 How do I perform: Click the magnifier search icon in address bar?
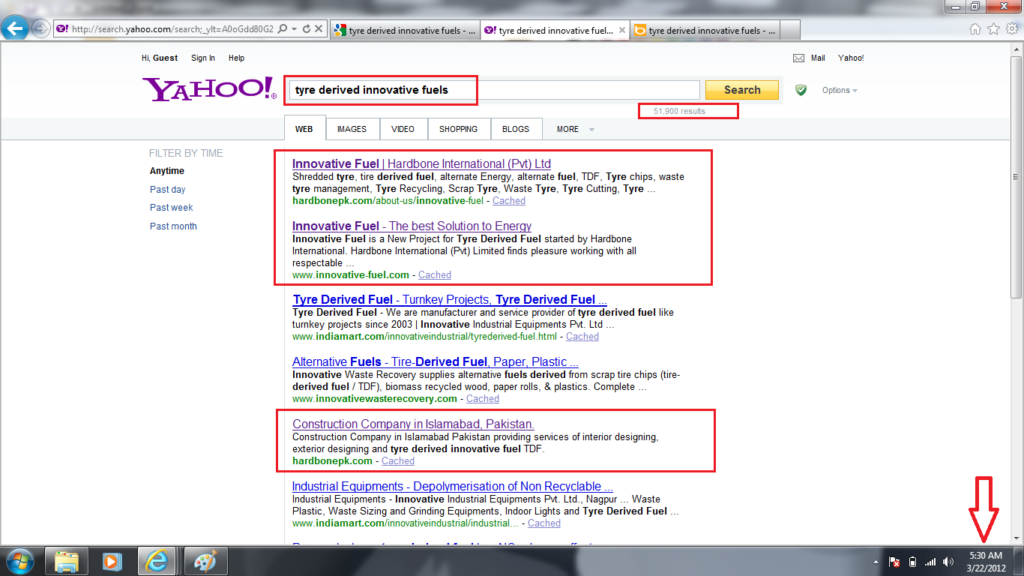pos(282,29)
